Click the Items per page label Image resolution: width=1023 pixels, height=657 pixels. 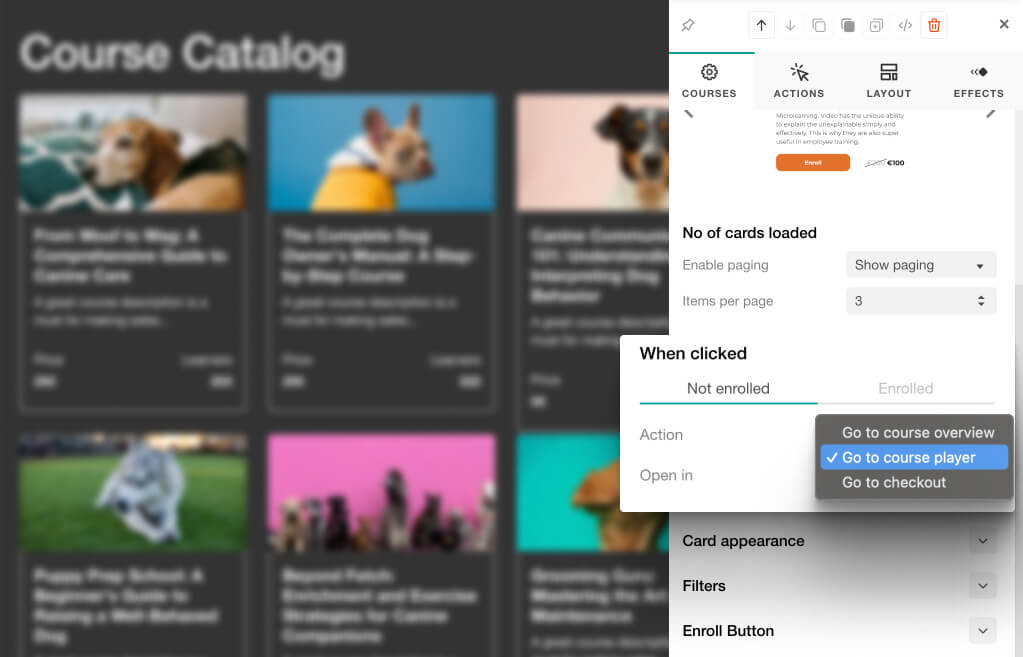[x=727, y=301]
